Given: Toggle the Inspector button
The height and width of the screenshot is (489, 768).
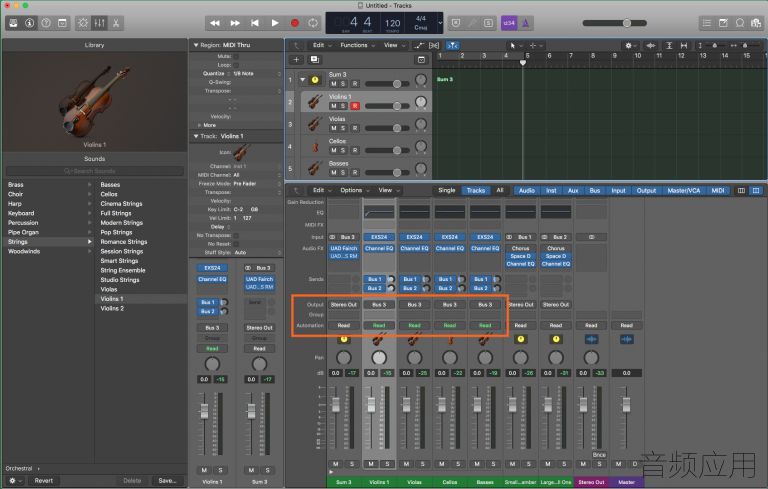Looking at the screenshot, I should tap(29, 23).
